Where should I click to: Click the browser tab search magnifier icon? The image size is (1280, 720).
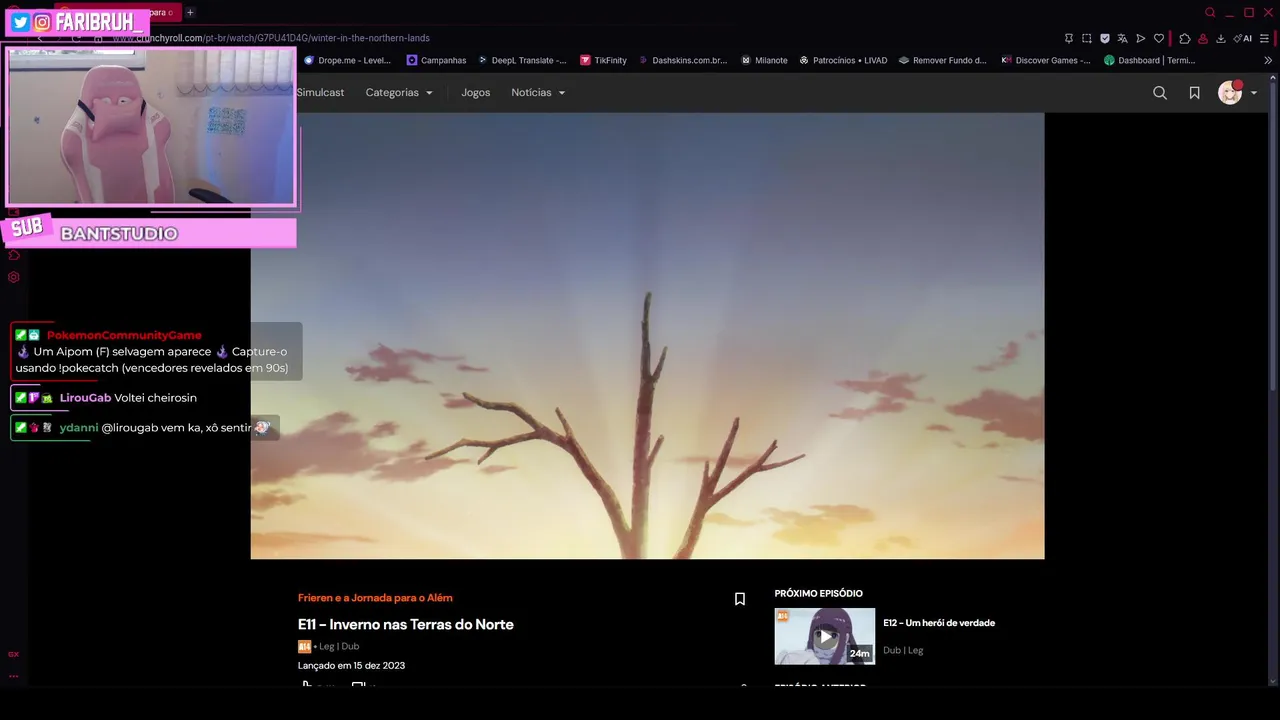pyautogui.click(x=1210, y=12)
